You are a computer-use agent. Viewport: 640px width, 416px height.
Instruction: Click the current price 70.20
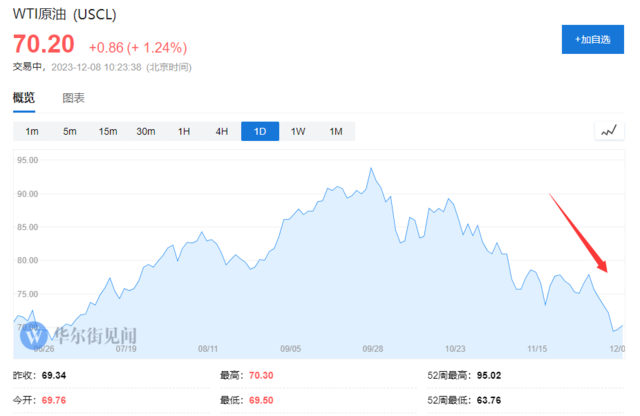44,46
